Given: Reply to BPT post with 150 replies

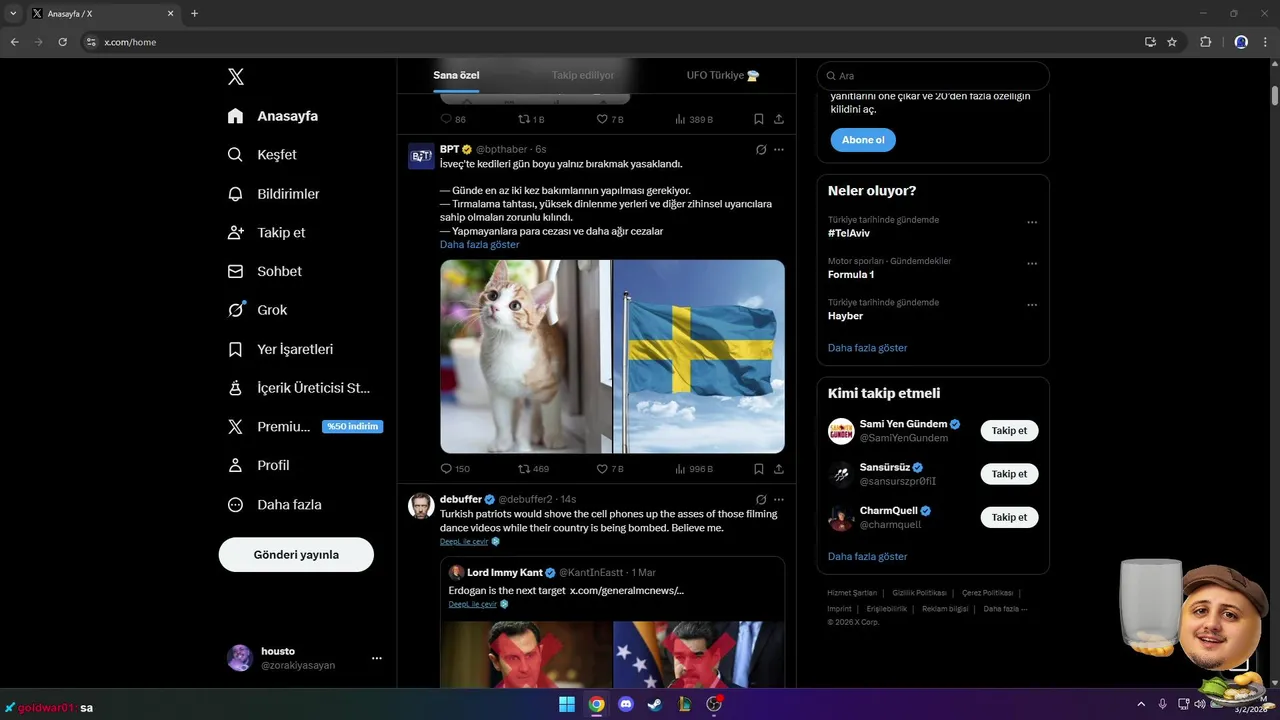Looking at the screenshot, I should (x=455, y=469).
